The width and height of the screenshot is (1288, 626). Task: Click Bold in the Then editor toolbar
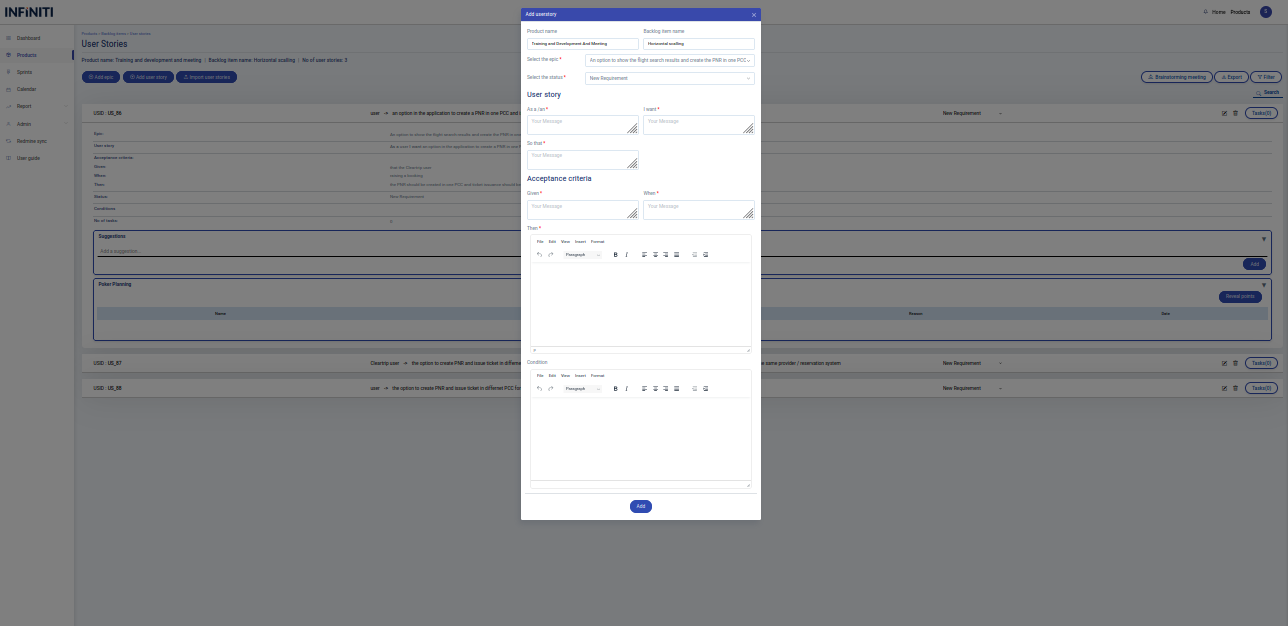tap(615, 255)
